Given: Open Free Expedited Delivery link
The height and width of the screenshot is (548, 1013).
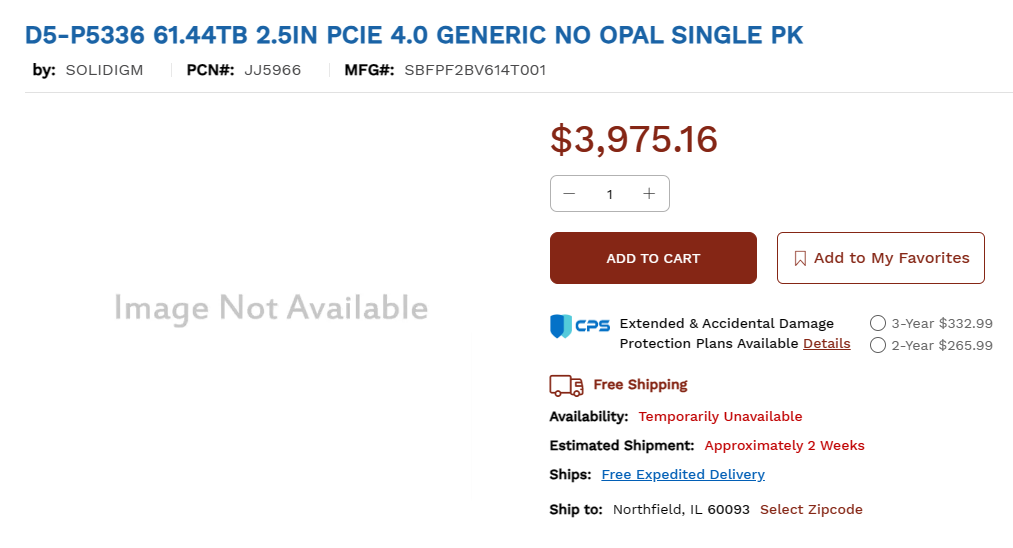Looking at the screenshot, I should [x=683, y=474].
